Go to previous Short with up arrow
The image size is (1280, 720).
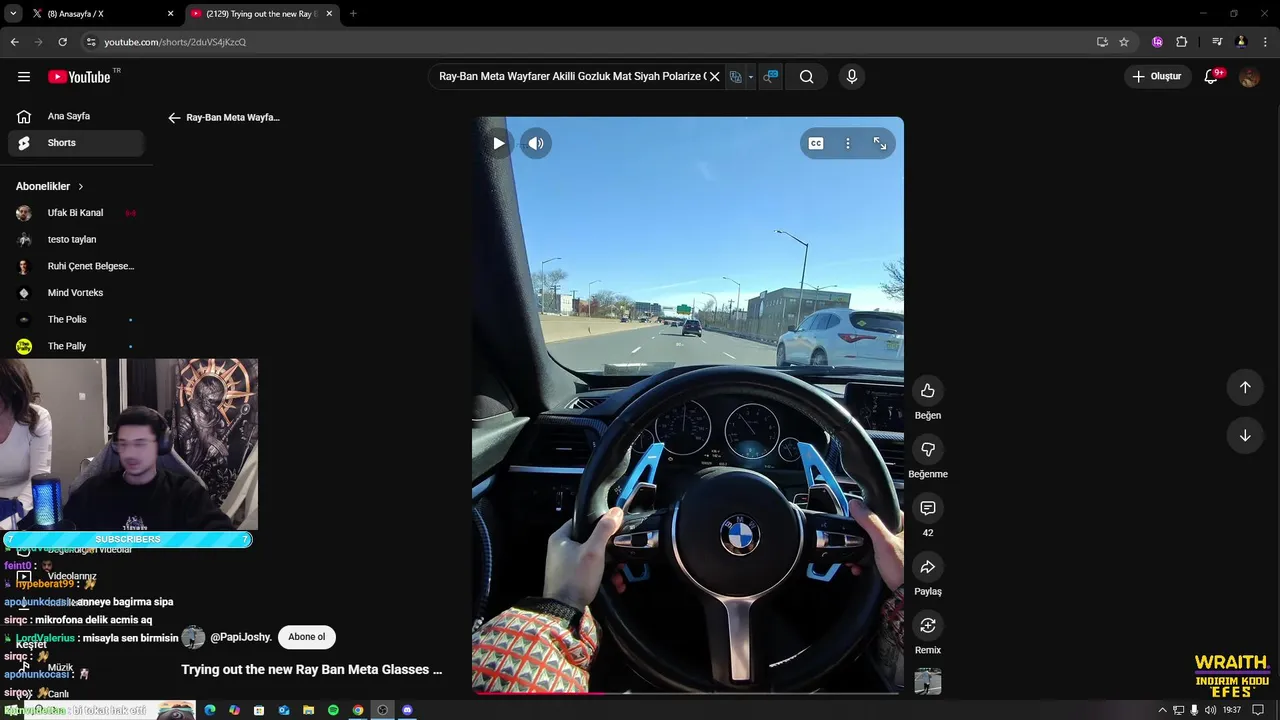[1245, 387]
